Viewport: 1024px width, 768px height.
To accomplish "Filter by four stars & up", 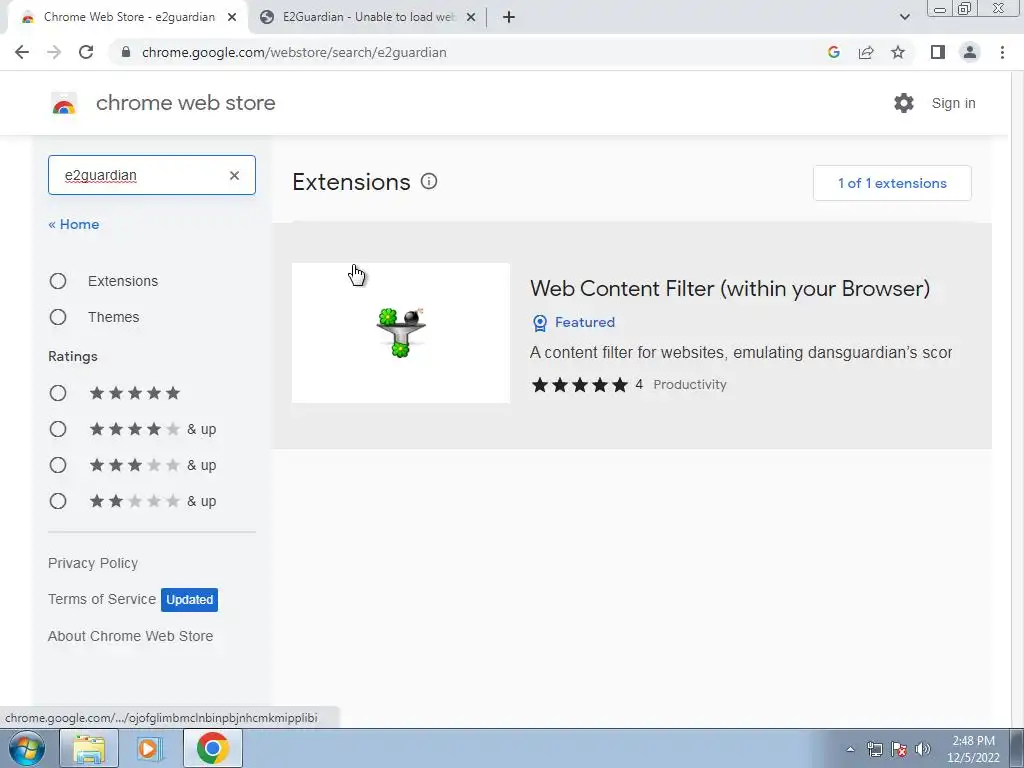I will tap(58, 429).
